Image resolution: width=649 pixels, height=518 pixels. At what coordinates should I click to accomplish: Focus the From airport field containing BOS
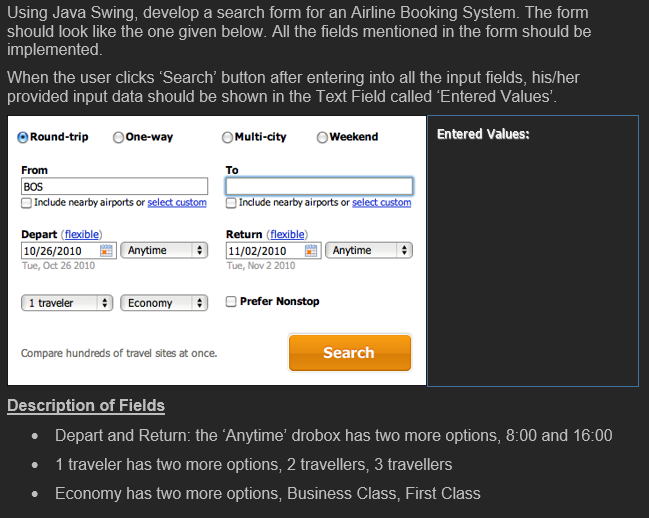pos(114,187)
